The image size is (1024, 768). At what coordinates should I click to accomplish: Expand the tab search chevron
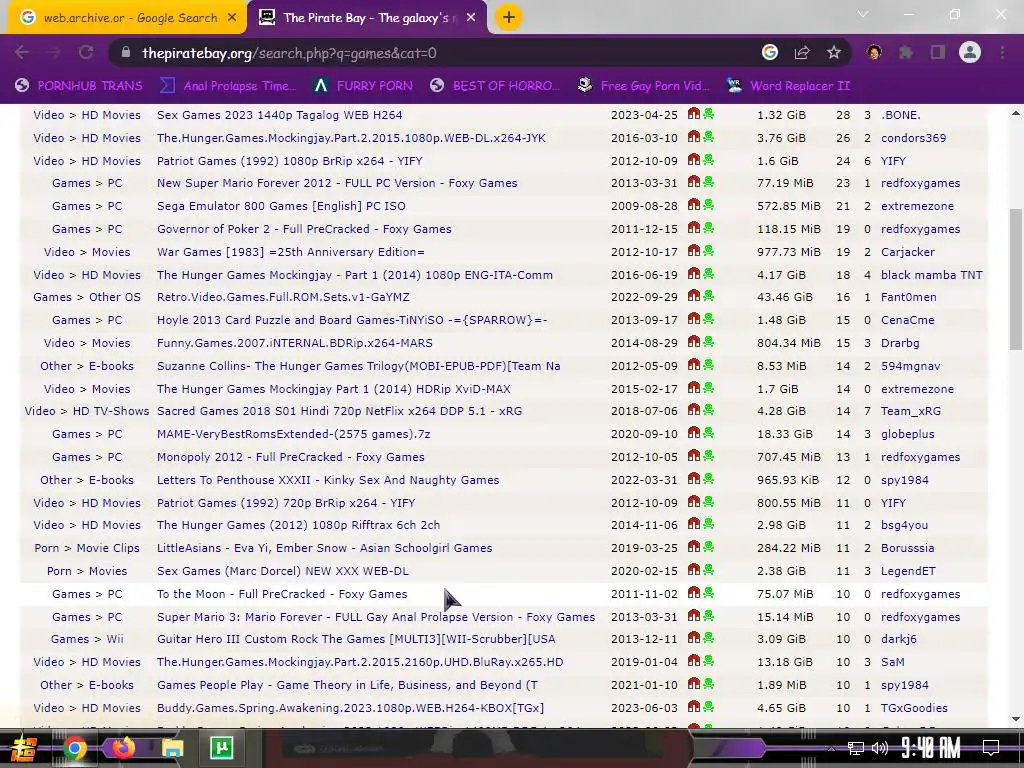pos(863,14)
